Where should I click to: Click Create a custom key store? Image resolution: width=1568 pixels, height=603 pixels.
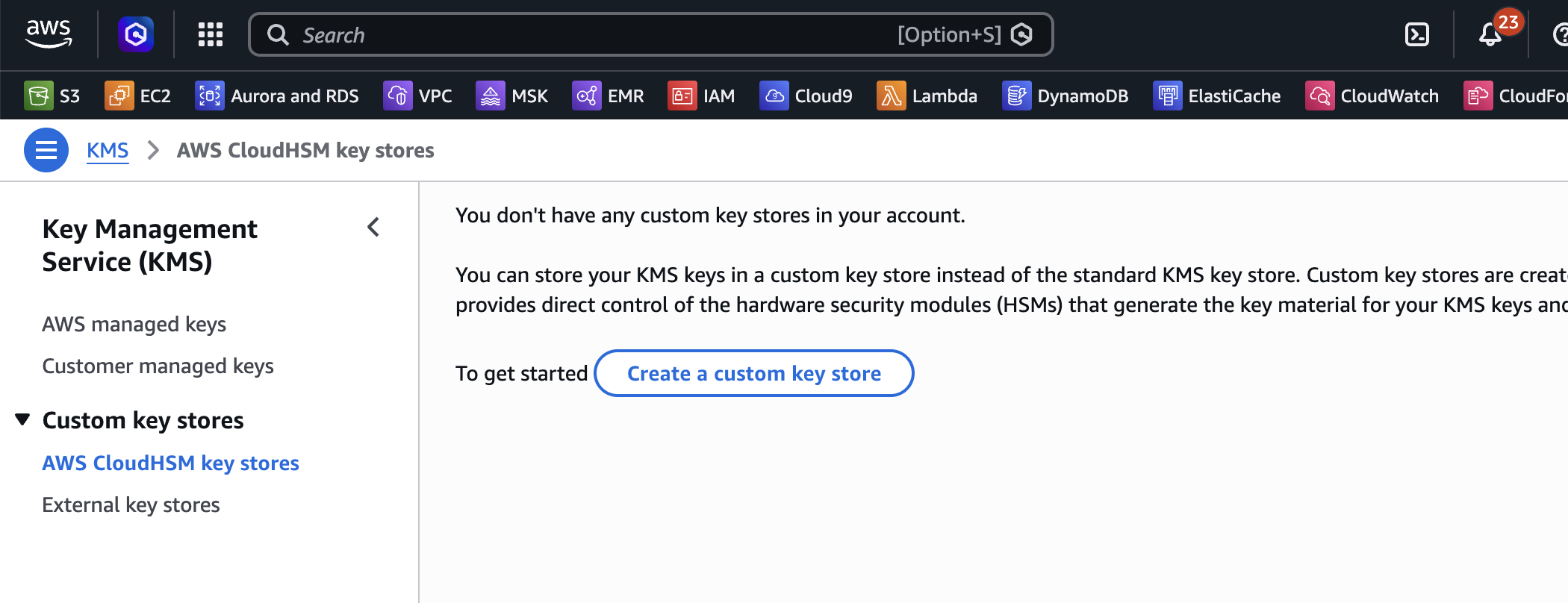coord(753,373)
